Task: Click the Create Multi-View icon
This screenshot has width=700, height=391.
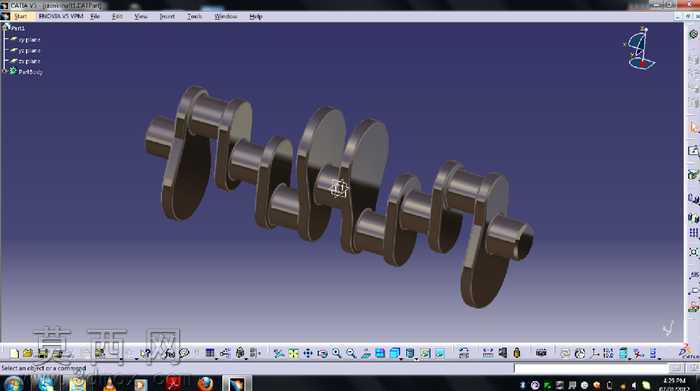Action: [380, 354]
